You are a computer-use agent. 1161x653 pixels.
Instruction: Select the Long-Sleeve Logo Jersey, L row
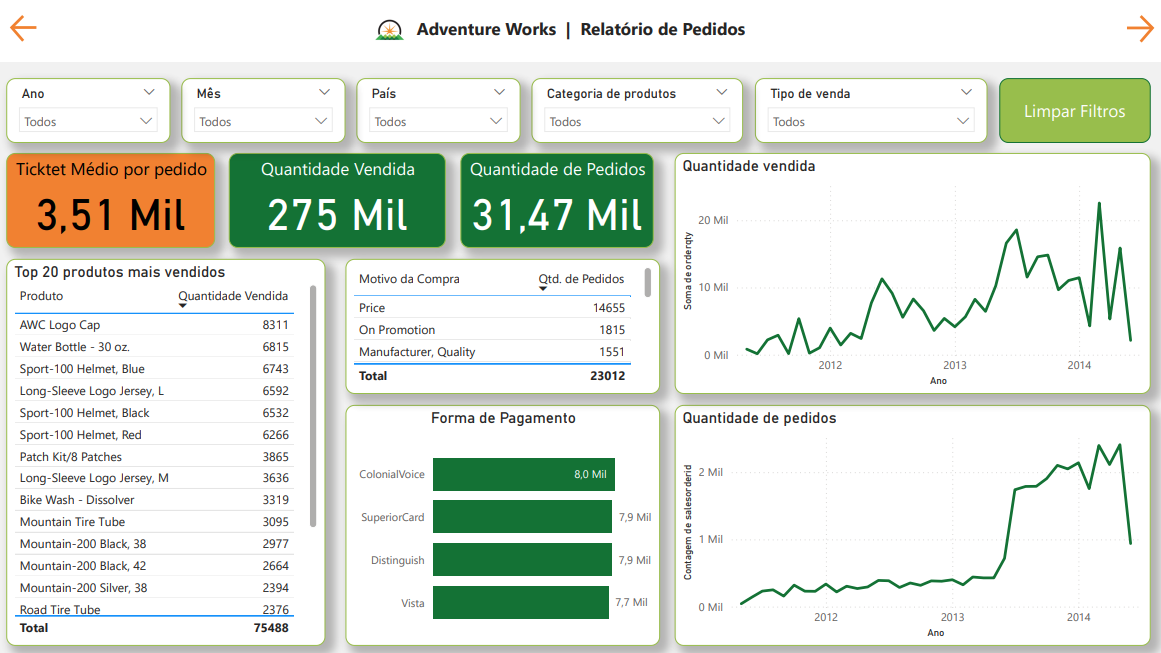coord(154,391)
